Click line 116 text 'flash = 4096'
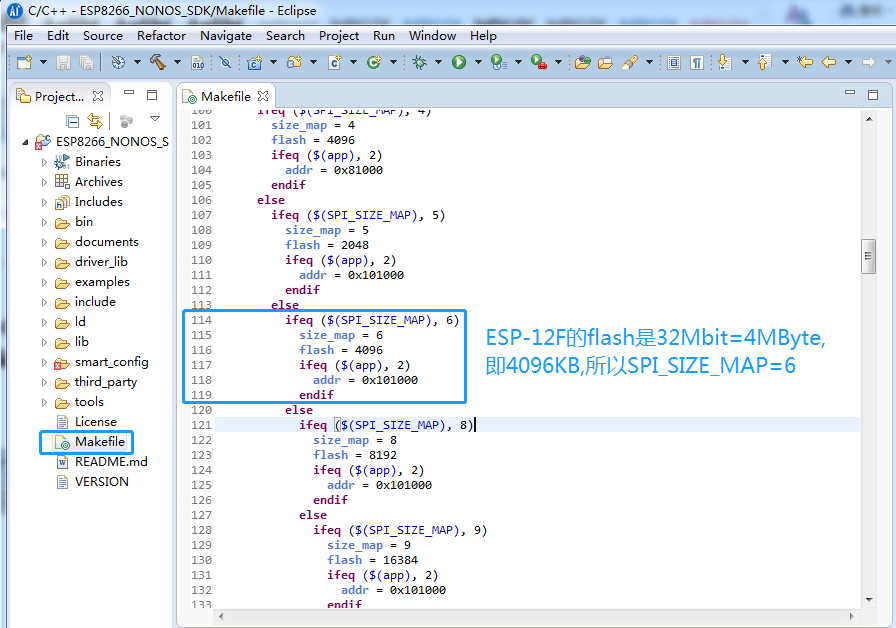 pos(341,350)
